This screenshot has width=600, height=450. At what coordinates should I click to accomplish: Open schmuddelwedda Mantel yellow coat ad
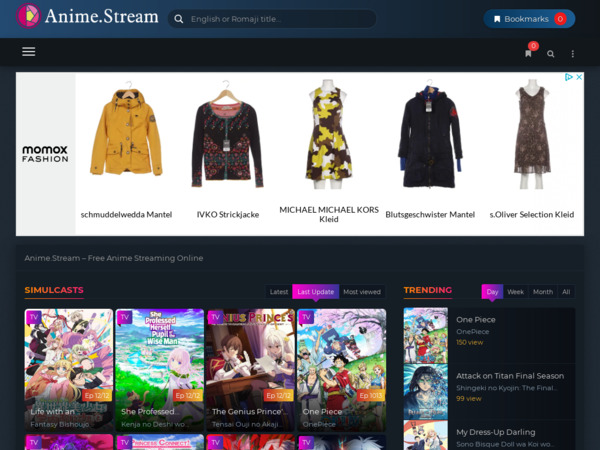tap(126, 151)
